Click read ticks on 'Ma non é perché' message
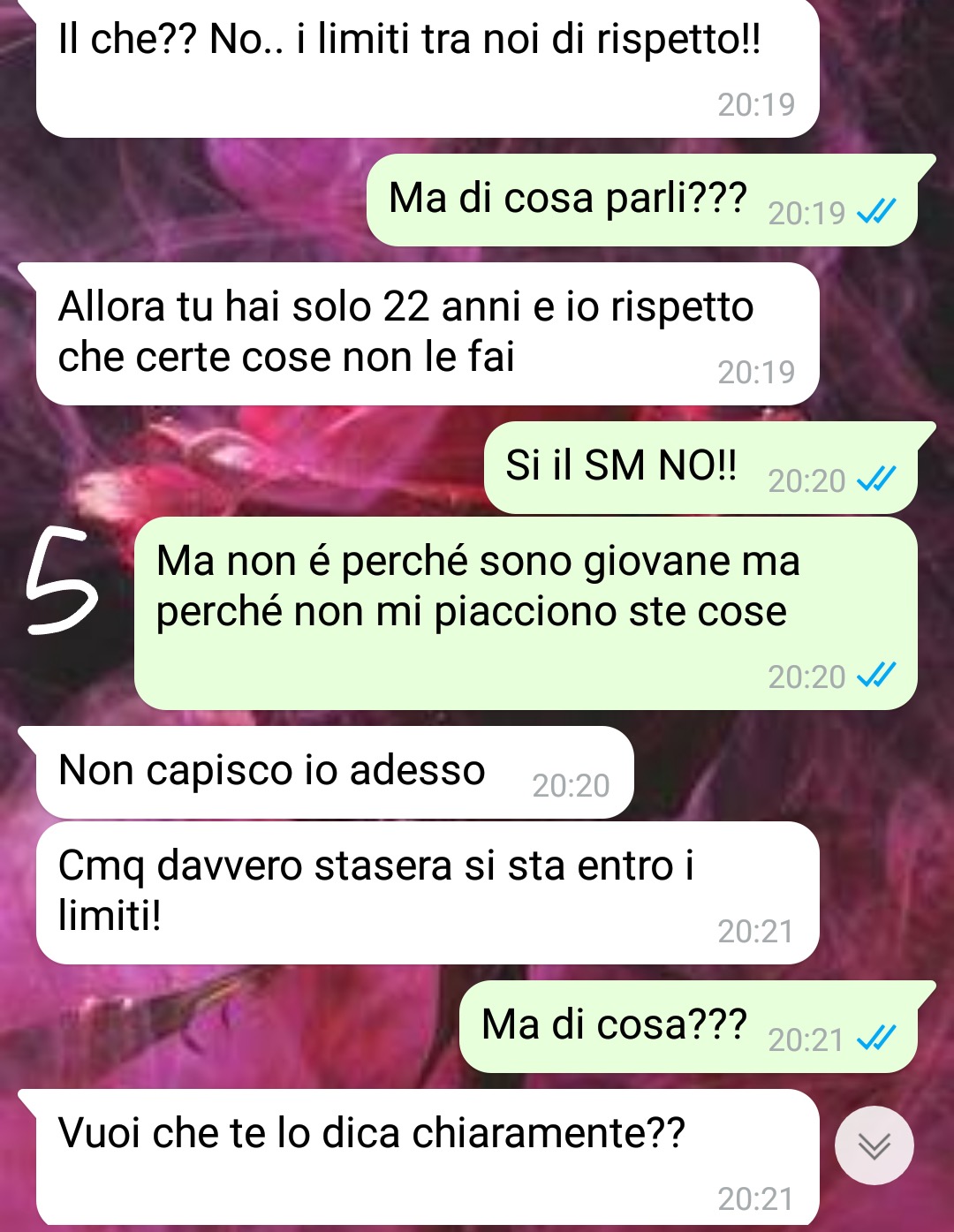The image size is (954, 1232). tap(877, 676)
